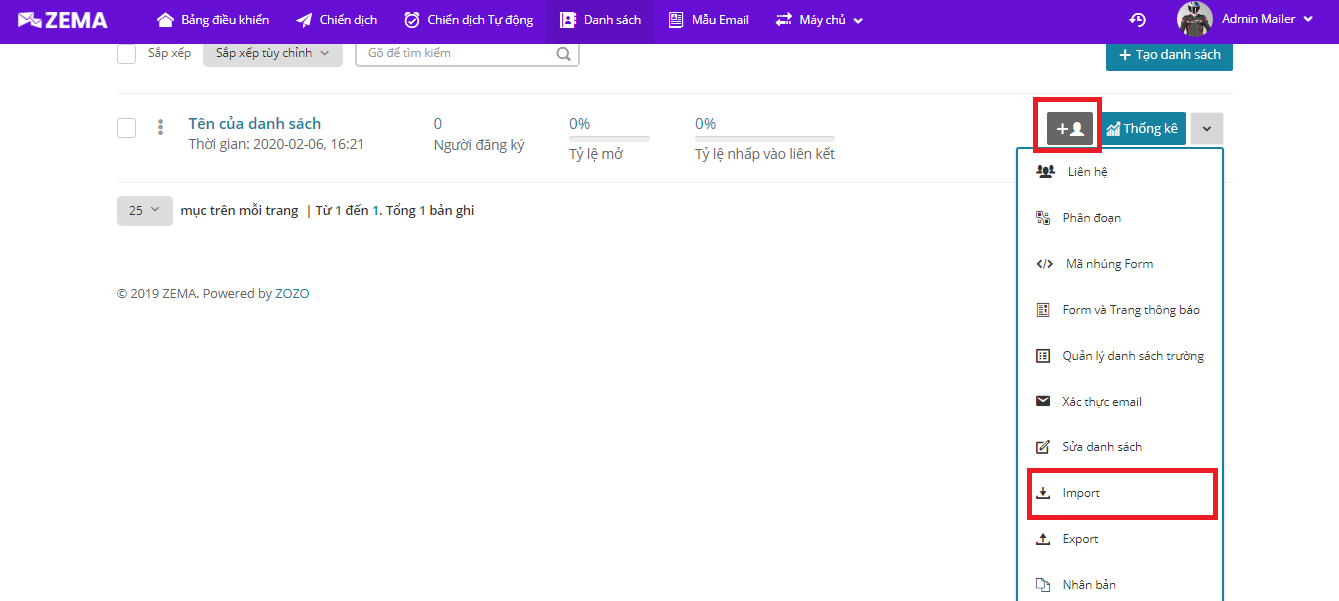This screenshot has height=601, width=1339.
Task: Open the Tên của danh sách link
Action: point(255,124)
